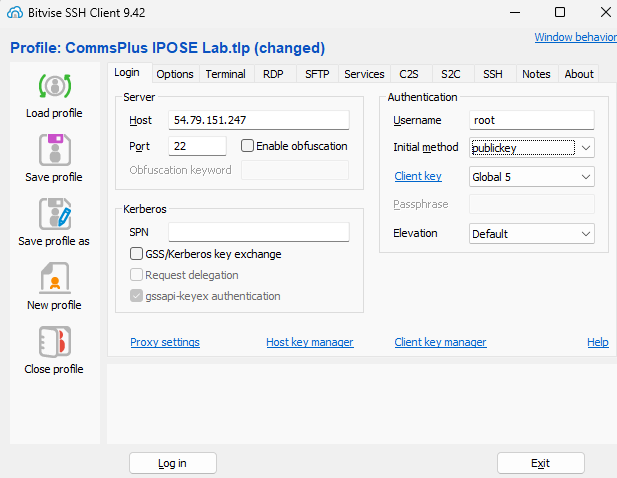Viewport: 617px width, 478px height.
Task: Click the Client key link label
Action: [418, 176]
